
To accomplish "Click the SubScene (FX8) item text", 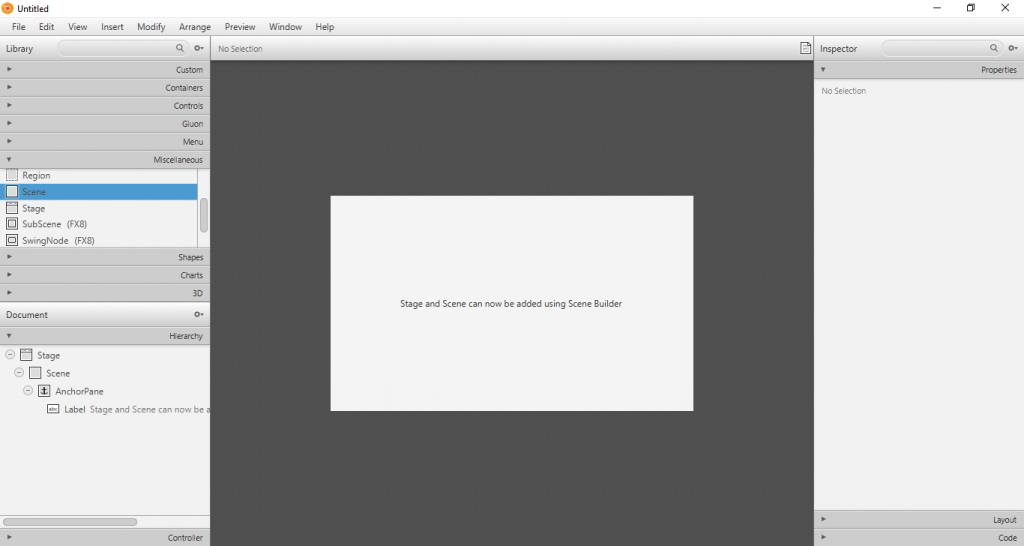I will (x=54, y=223).
